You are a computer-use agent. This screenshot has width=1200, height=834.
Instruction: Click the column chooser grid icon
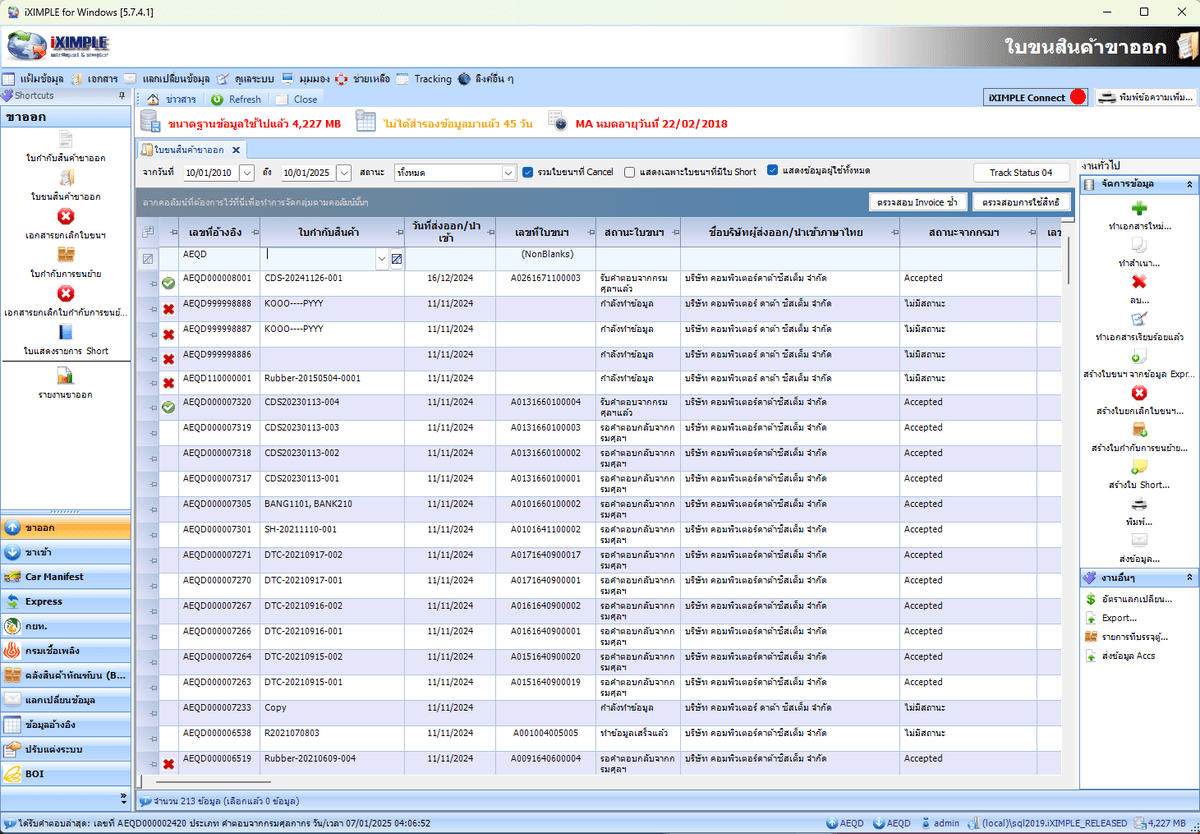pos(148,232)
